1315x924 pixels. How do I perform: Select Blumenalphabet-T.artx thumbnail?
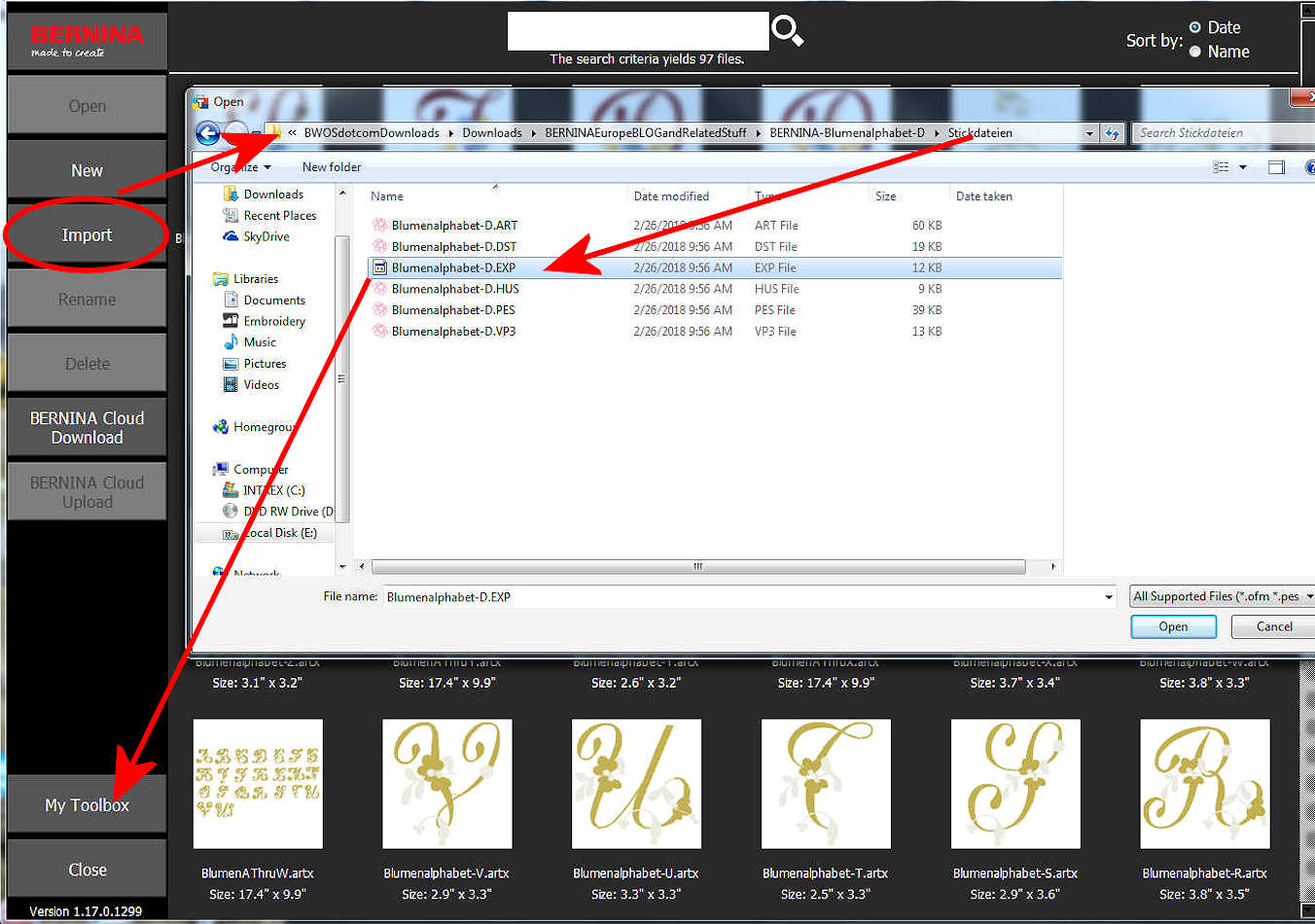[x=826, y=784]
